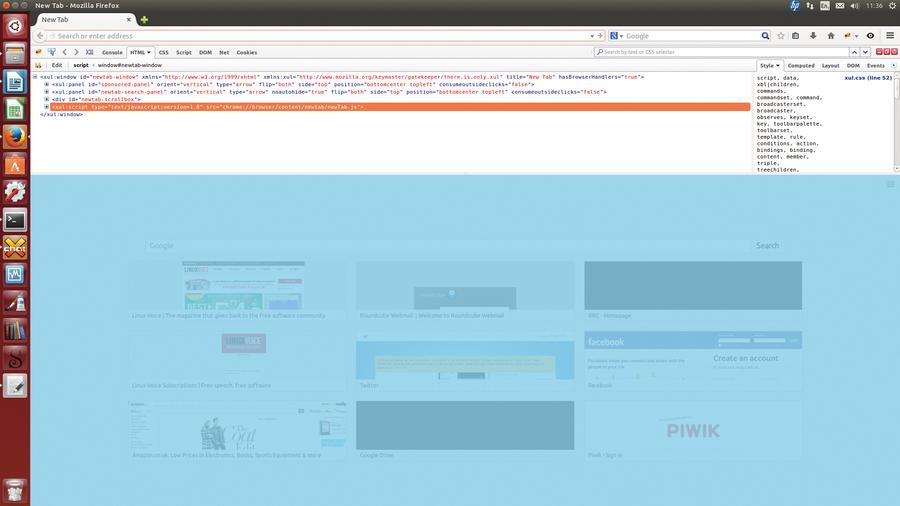Open System Settings from the dock
The image size is (900, 506).
pyautogui.click(x=15, y=192)
